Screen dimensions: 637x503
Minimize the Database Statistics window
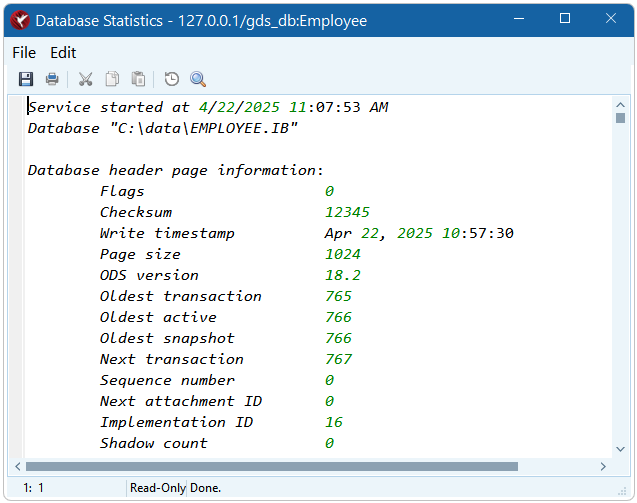coord(519,19)
